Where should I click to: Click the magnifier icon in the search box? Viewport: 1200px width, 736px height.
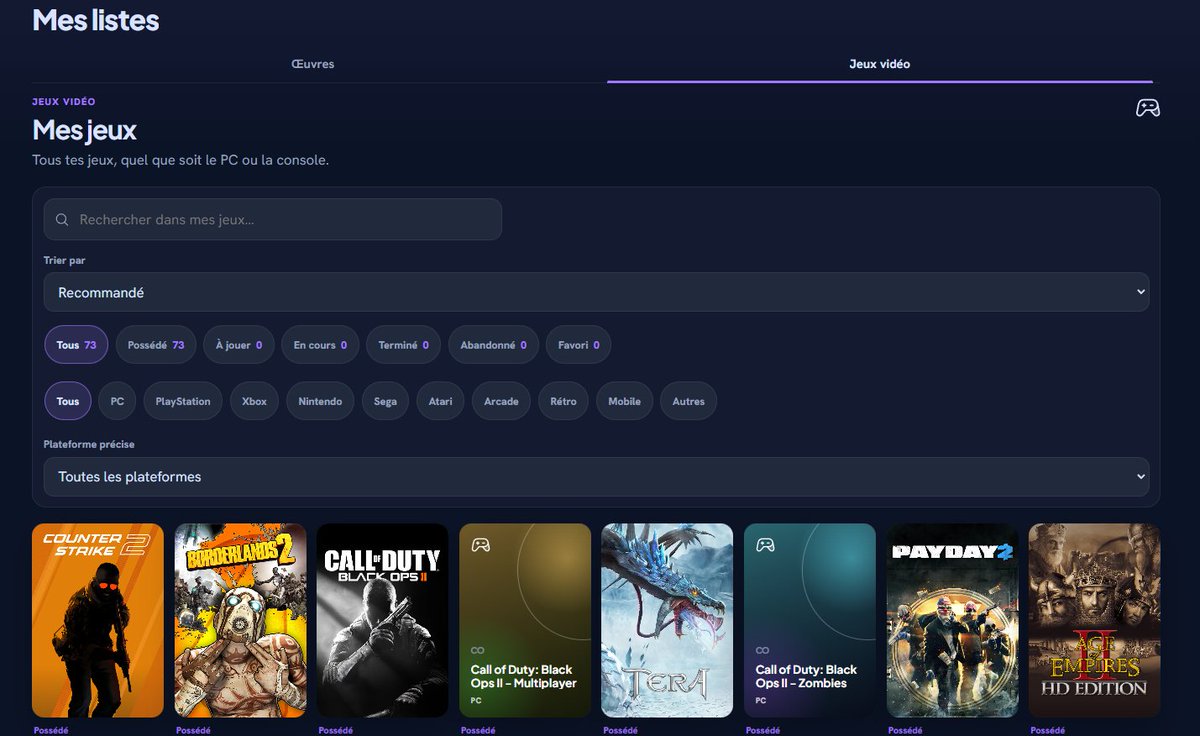[x=62, y=219]
